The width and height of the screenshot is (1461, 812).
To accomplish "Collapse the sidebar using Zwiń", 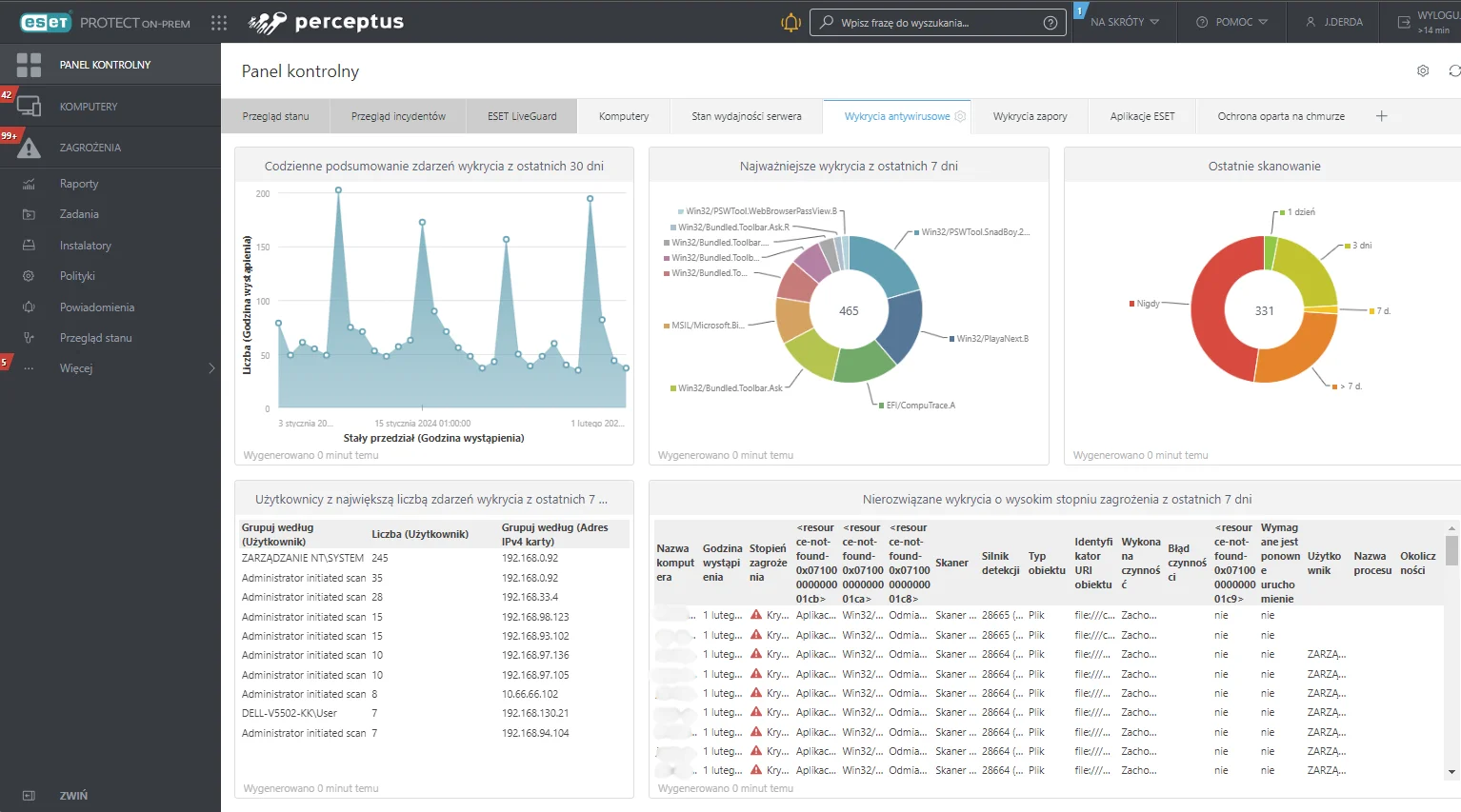I will [x=73, y=796].
